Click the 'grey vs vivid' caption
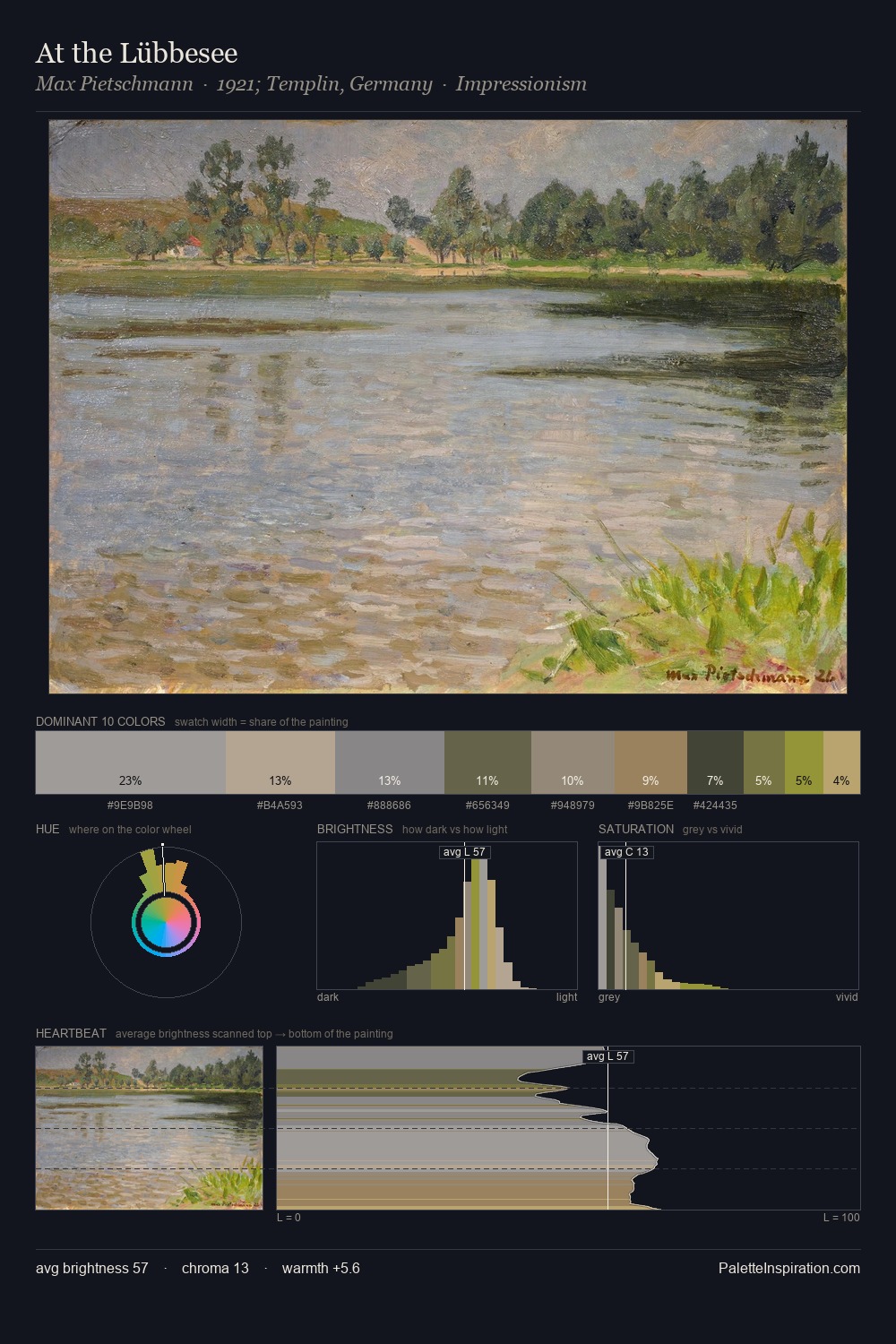The height and width of the screenshot is (1344, 896). (712, 830)
